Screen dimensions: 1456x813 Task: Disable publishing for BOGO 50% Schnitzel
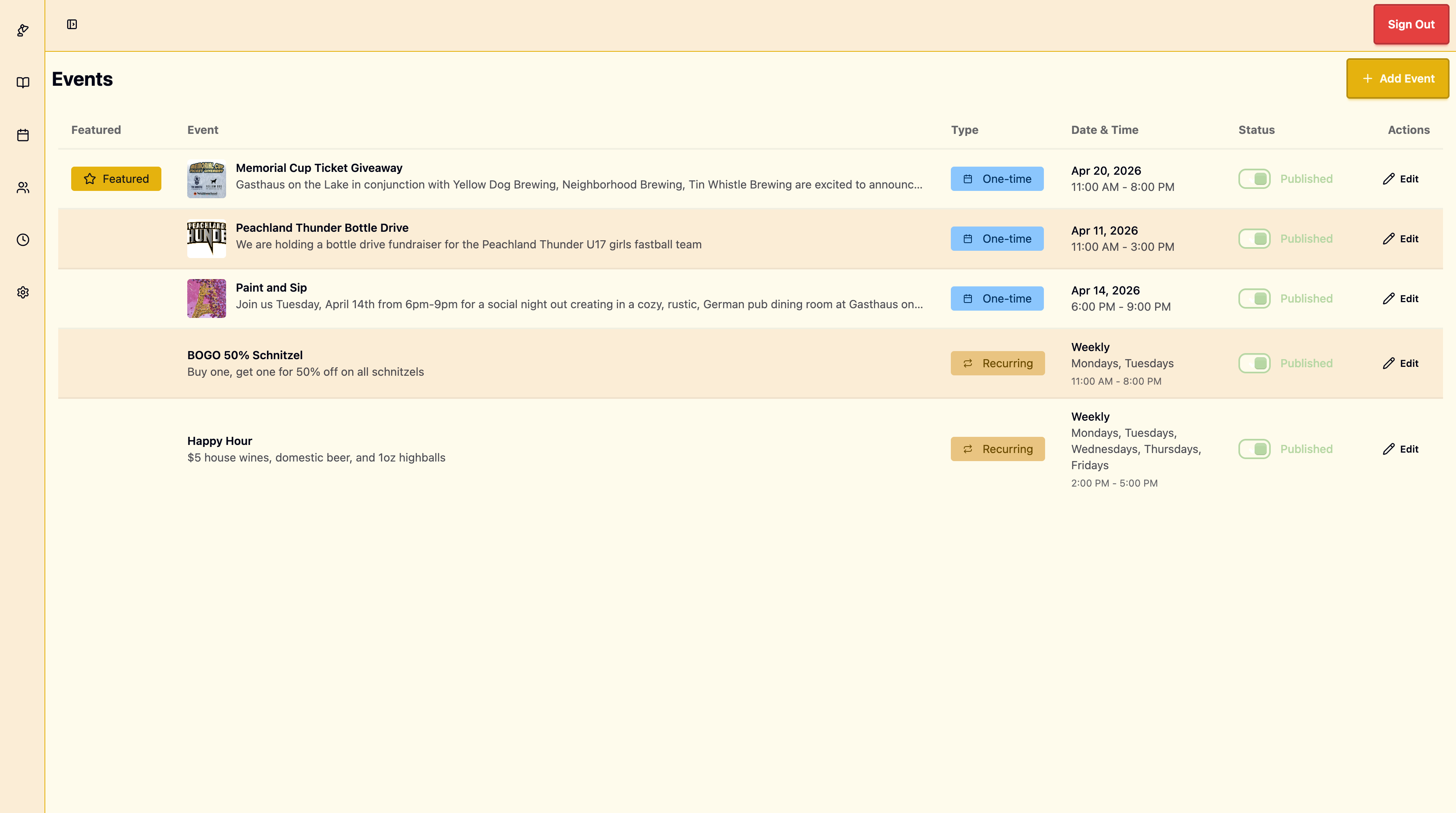pyautogui.click(x=1254, y=363)
